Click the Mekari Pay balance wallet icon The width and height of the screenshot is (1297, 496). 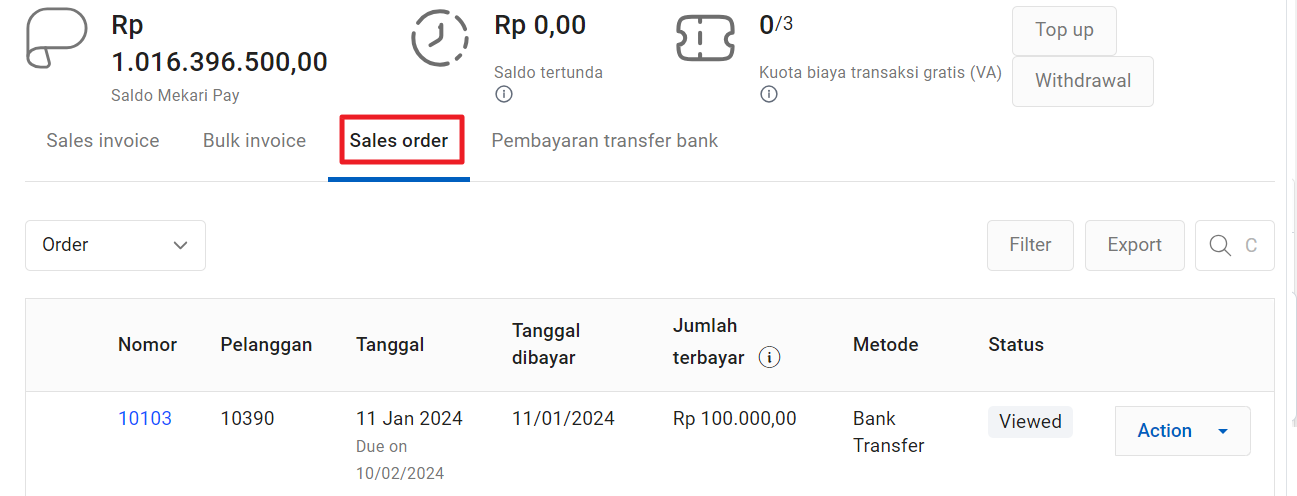pyautogui.click(x=56, y=39)
